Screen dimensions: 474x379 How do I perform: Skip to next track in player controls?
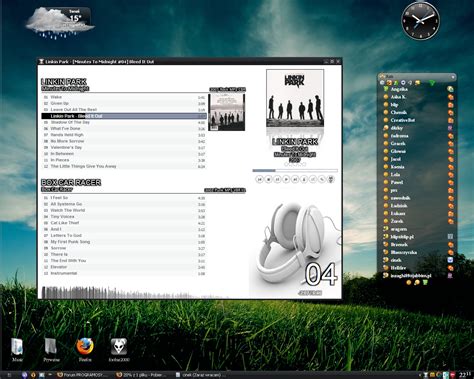pyautogui.click(x=295, y=179)
